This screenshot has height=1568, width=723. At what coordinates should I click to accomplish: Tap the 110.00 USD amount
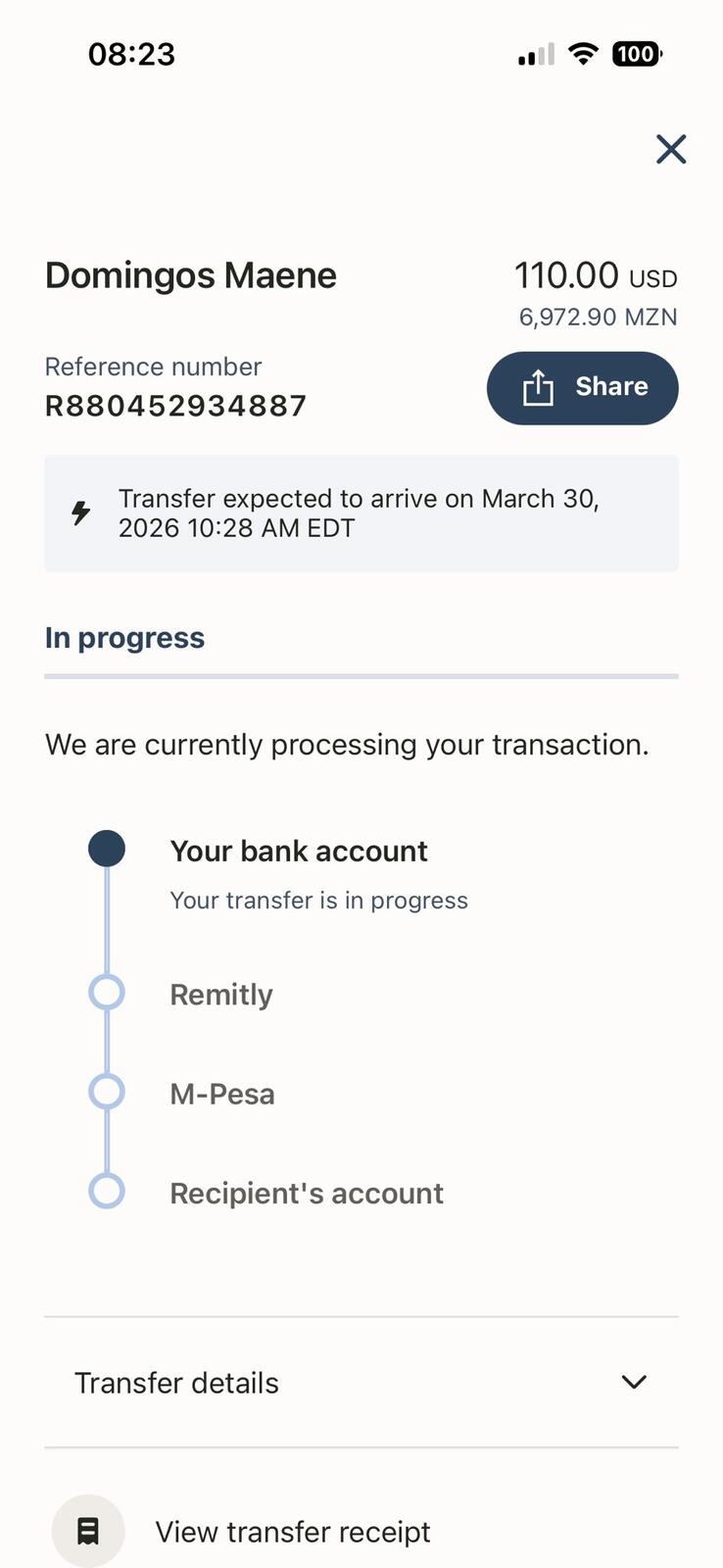[596, 276]
